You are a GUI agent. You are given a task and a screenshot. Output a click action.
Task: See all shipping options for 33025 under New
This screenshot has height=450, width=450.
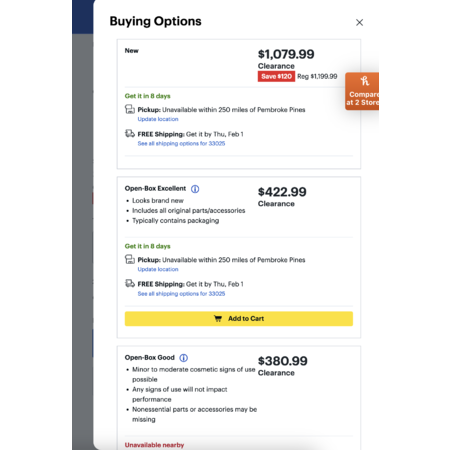181,143
